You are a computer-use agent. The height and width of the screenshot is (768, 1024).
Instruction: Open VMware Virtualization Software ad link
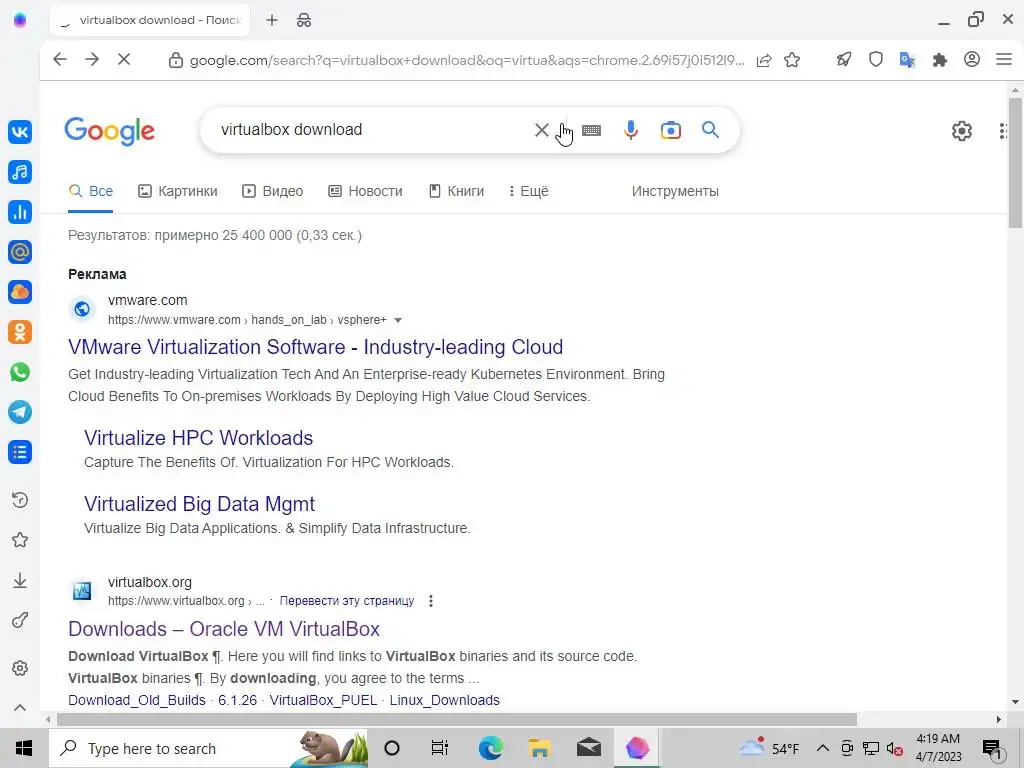pyautogui.click(x=315, y=347)
